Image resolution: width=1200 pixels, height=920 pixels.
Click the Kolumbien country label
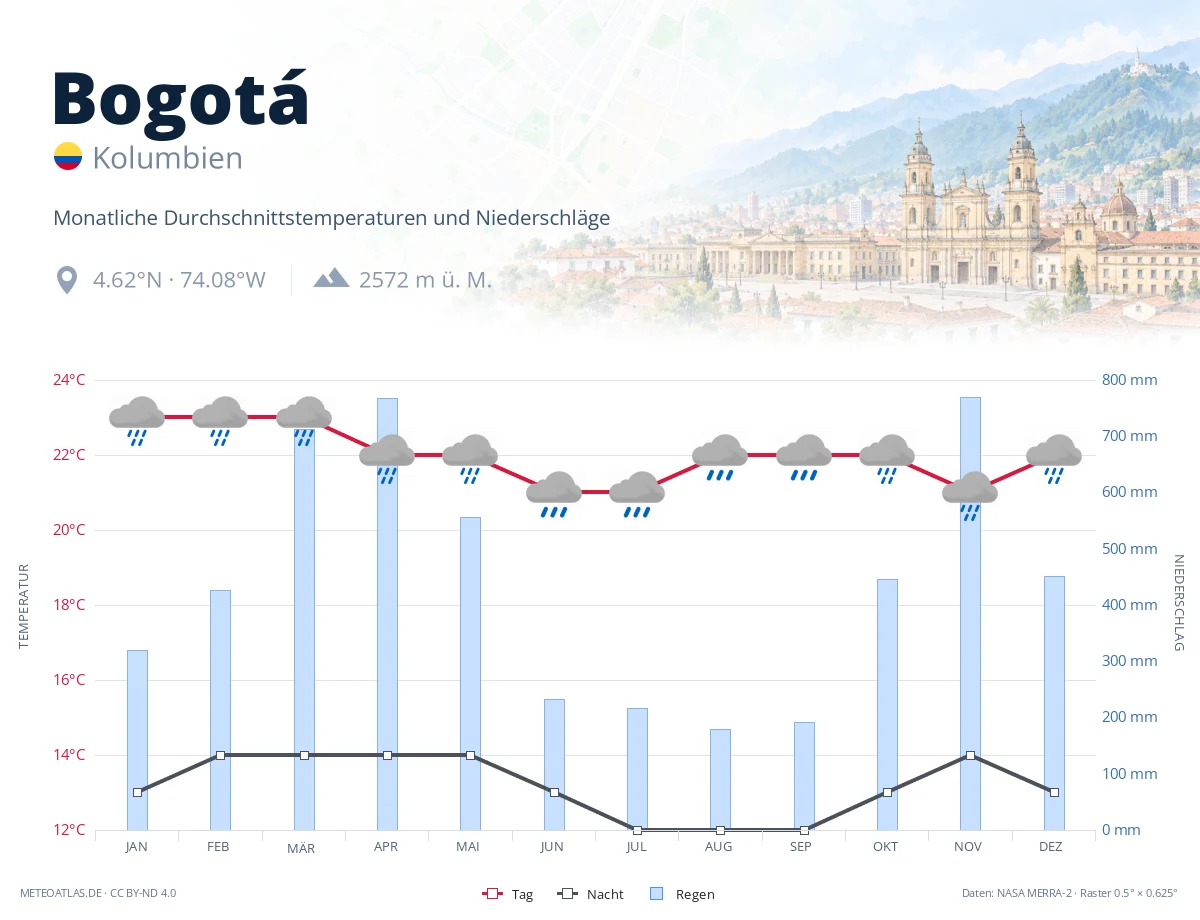pos(167,158)
